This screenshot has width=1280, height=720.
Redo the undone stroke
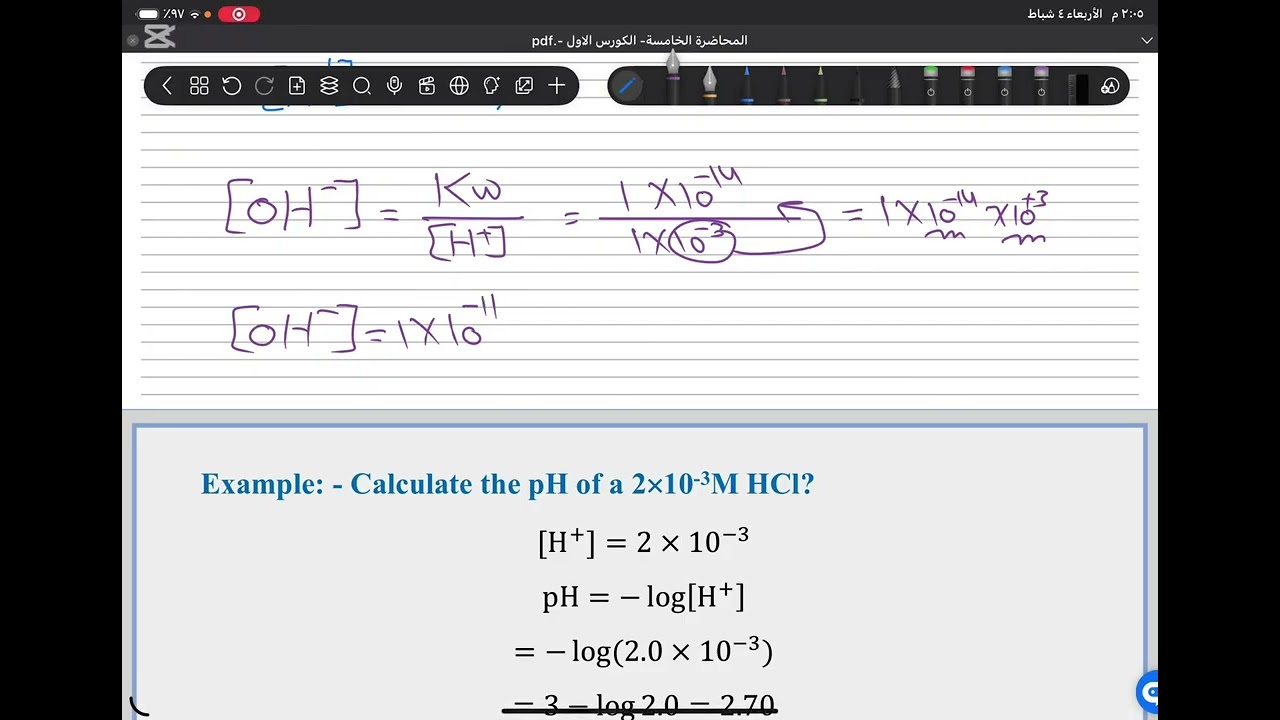(264, 86)
